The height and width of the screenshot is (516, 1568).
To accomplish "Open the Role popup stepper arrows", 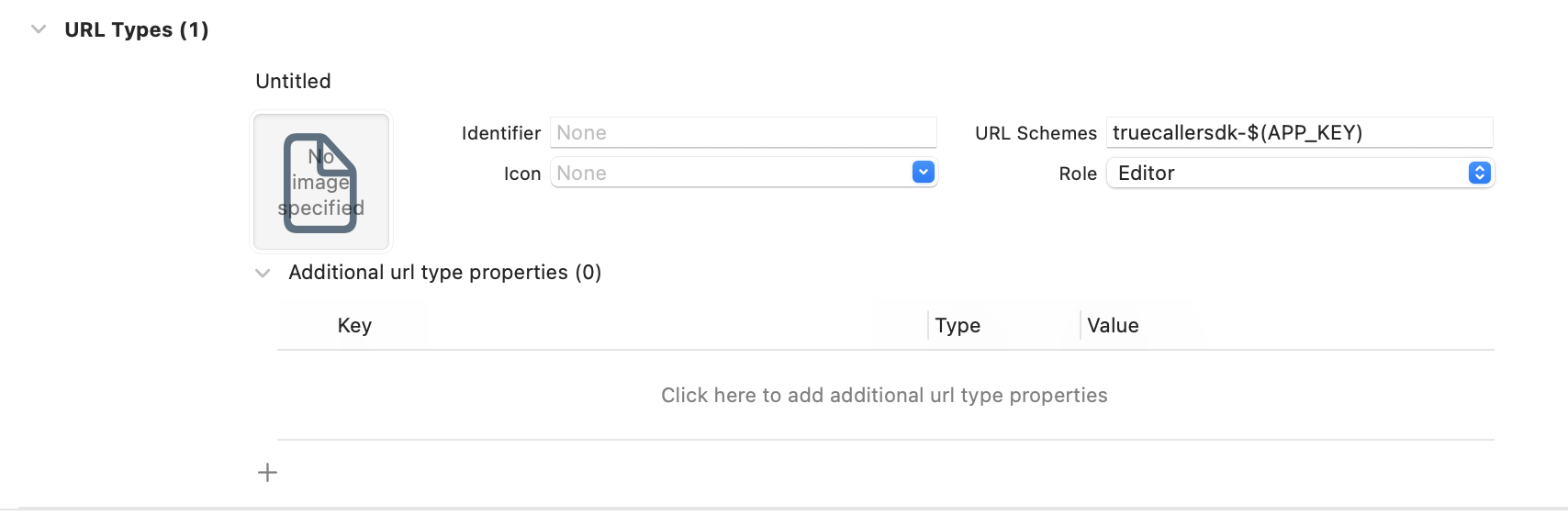I will pyautogui.click(x=1479, y=173).
